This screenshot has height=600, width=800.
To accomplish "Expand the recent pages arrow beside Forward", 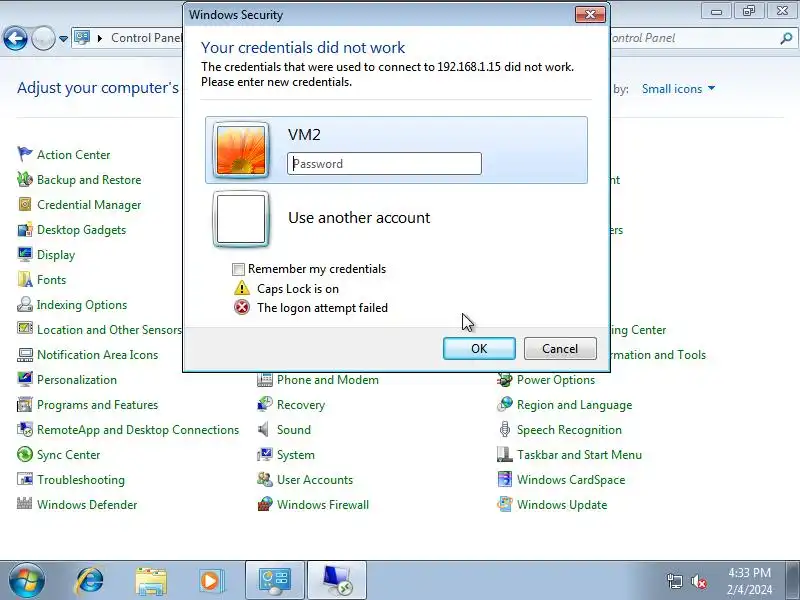I will (x=63, y=39).
